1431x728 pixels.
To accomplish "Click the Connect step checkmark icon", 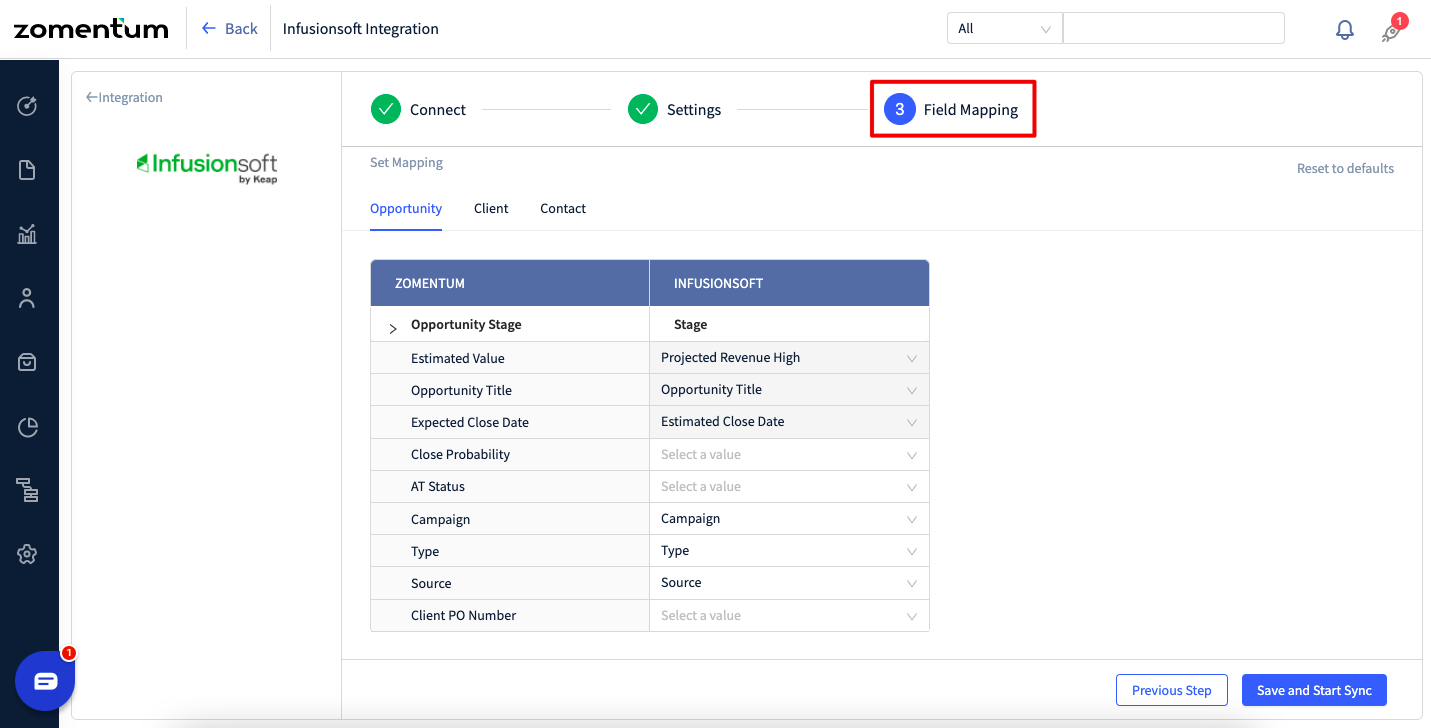I will pyautogui.click(x=386, y=109).
